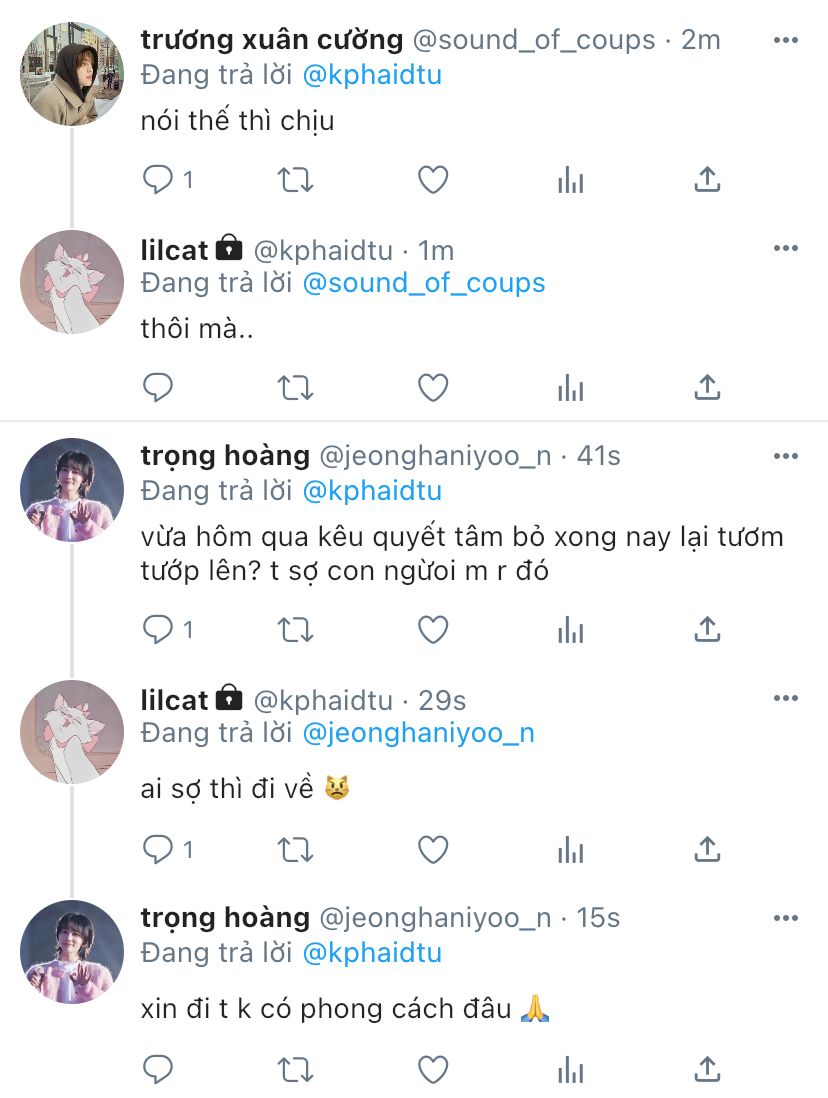
Task: Retweet the "xin đi t k có phong cách đâu" tweet
Action: click(295, 1070)
